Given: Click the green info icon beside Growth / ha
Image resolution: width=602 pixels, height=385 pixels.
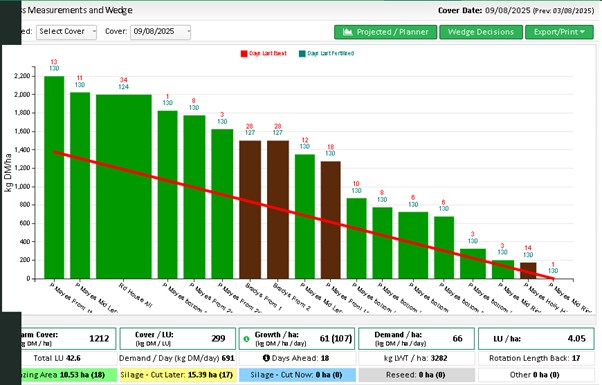Looking at the screenshot, I should click(x=246, y=339).
